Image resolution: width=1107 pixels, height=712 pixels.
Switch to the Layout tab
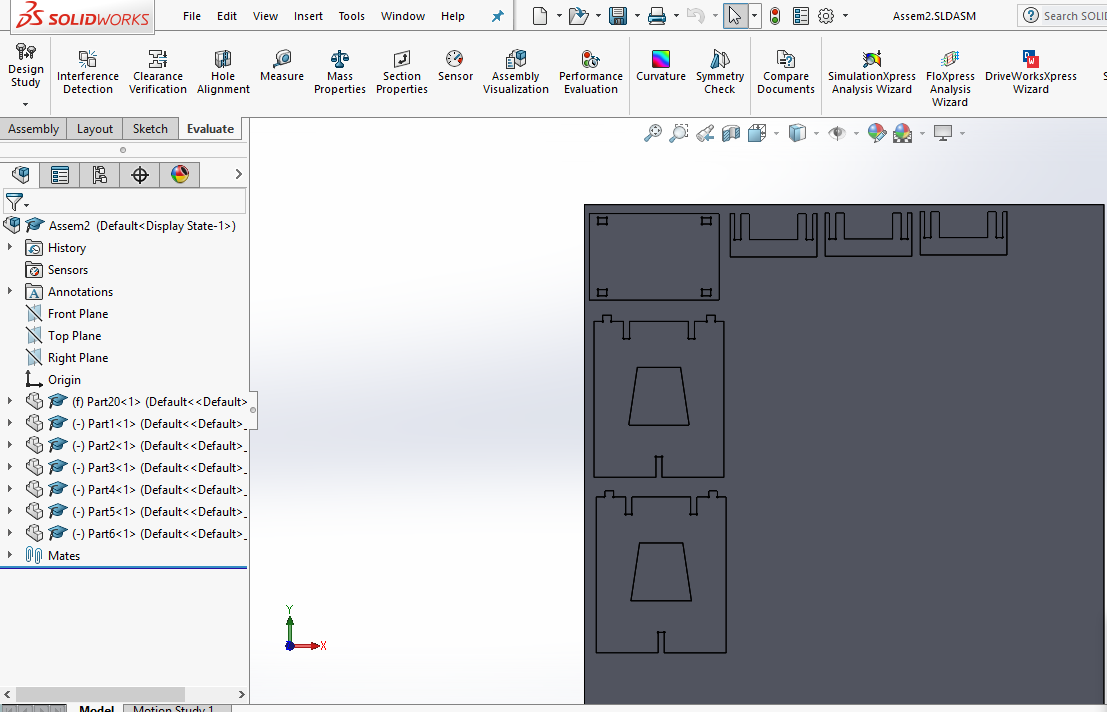click(x=95, y=128)
